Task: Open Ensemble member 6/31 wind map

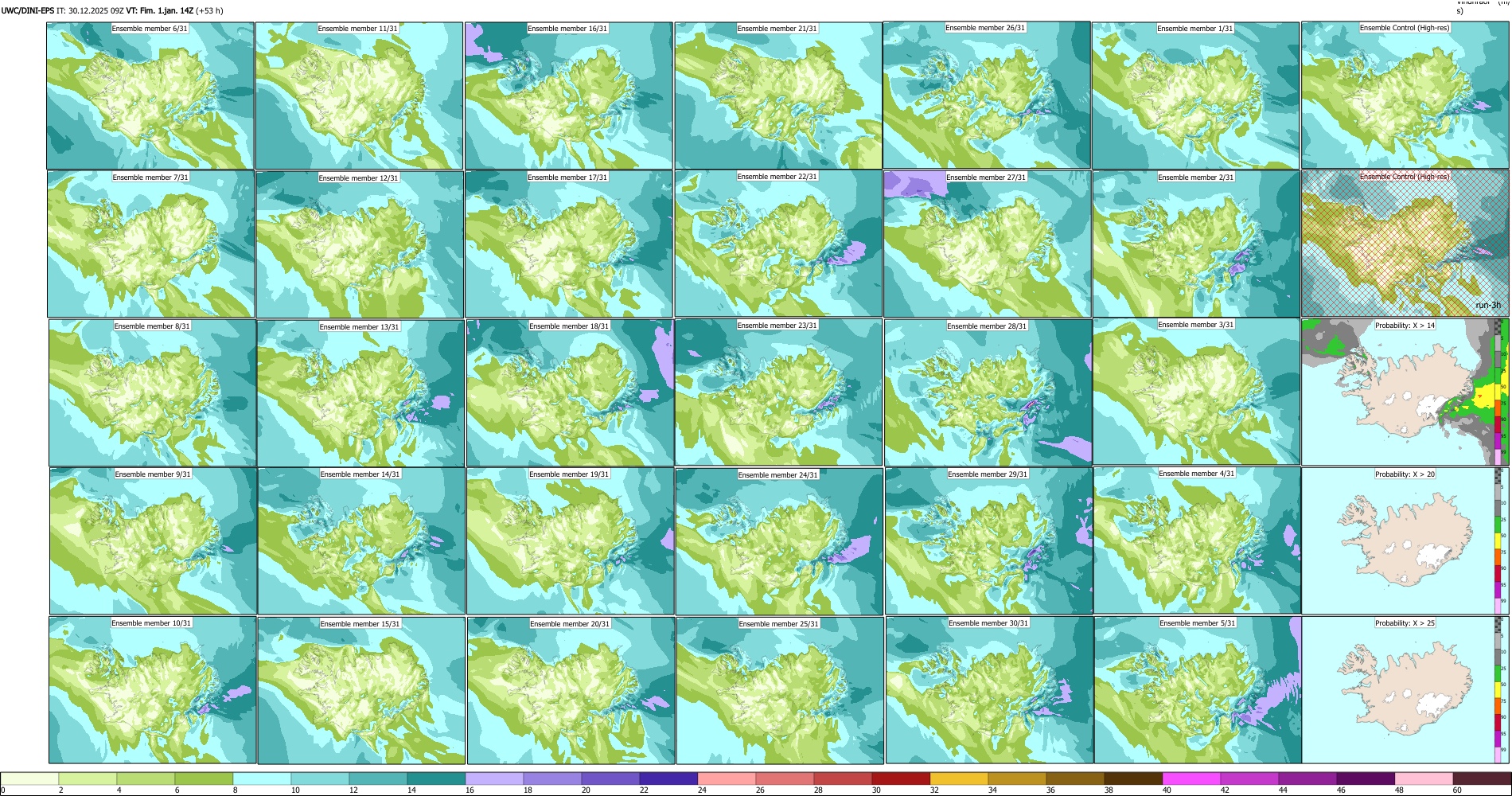Action: click(150, 96)
